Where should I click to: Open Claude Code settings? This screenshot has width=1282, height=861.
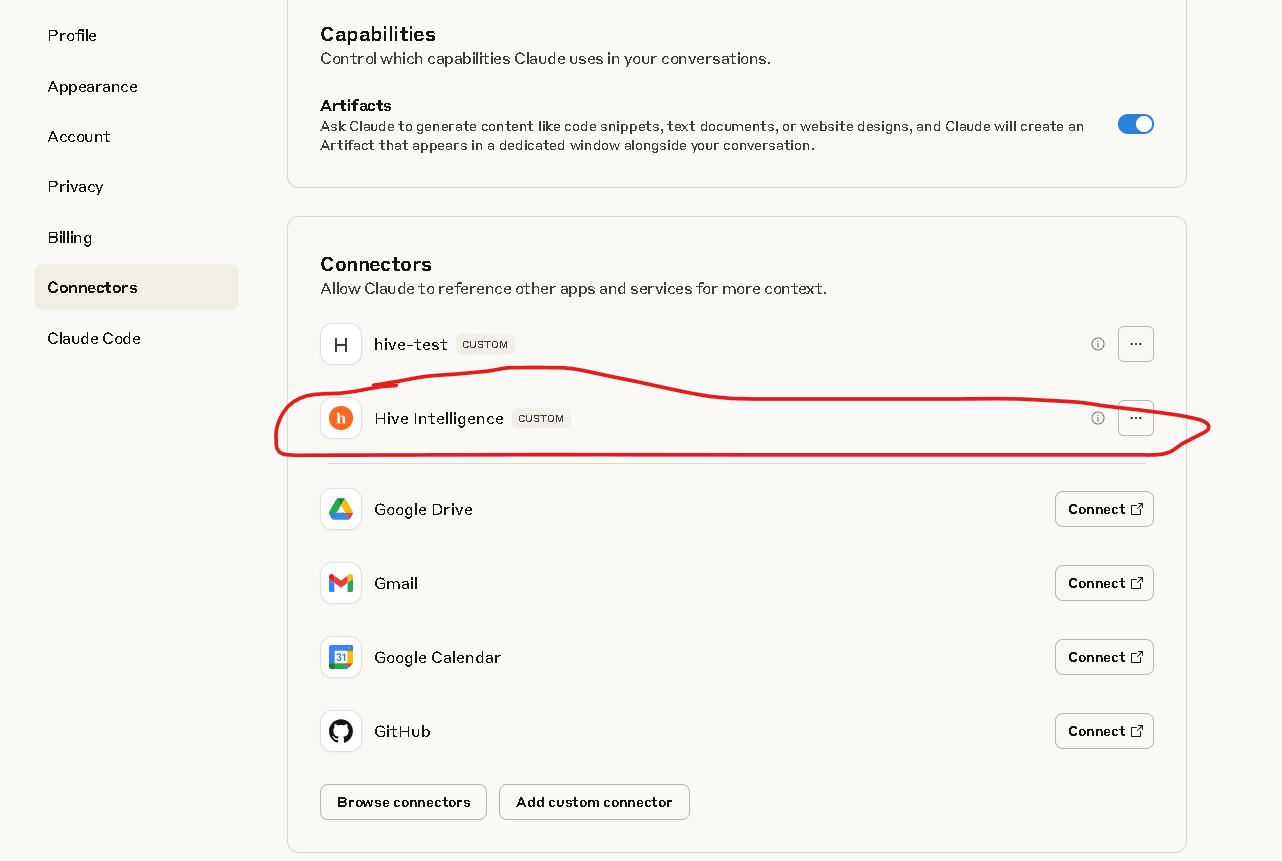pos(94,338)
